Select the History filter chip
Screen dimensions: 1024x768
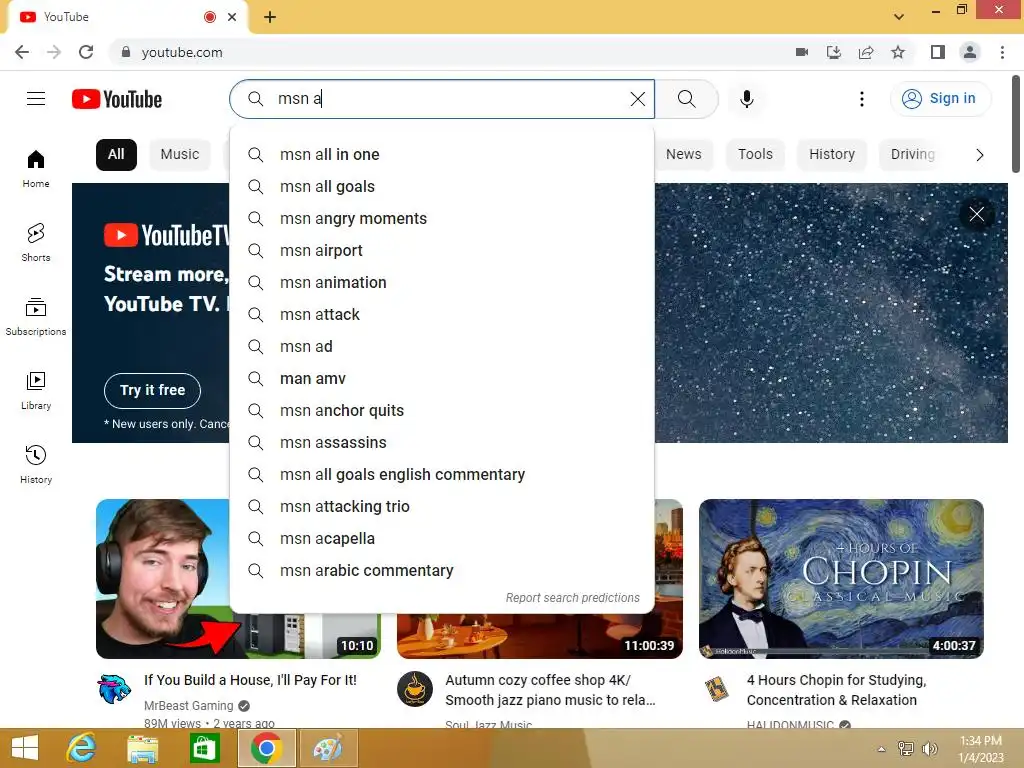pos(832,155)
